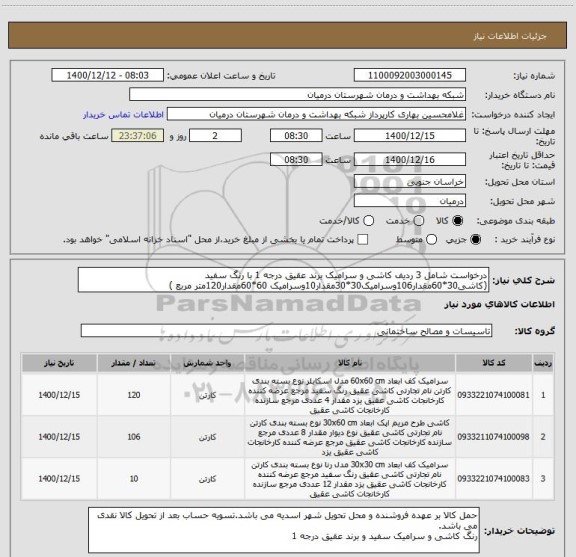Click the تاریخ نیاز column header
This screenshot has height=557, width=576.
[x=59, y=363]
